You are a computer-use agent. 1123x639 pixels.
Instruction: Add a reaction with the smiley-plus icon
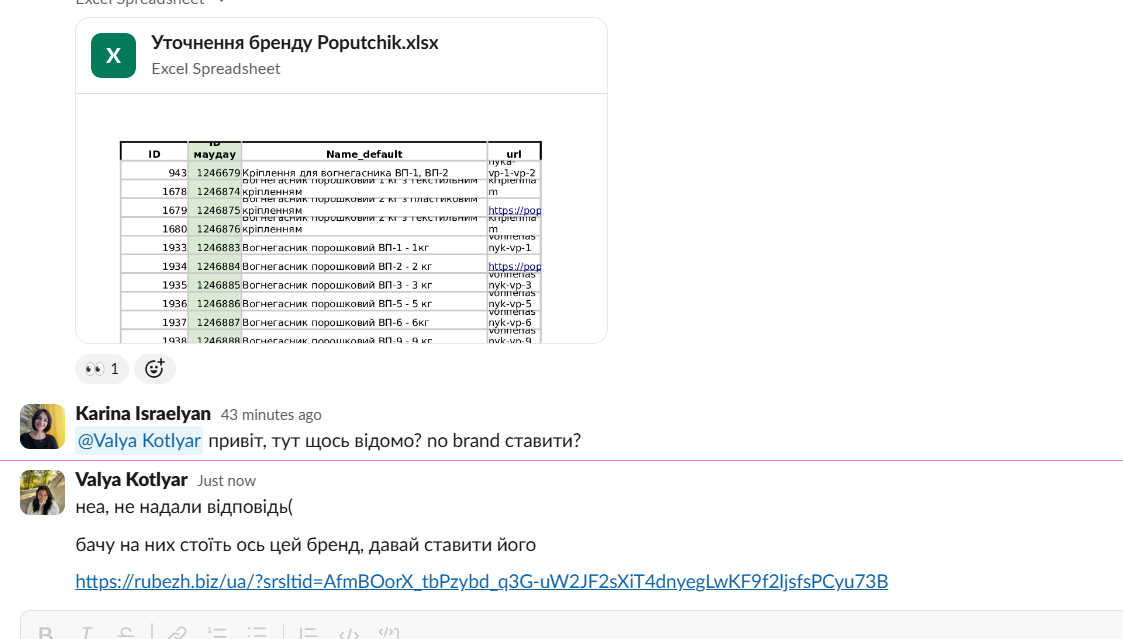click(155, 369)
